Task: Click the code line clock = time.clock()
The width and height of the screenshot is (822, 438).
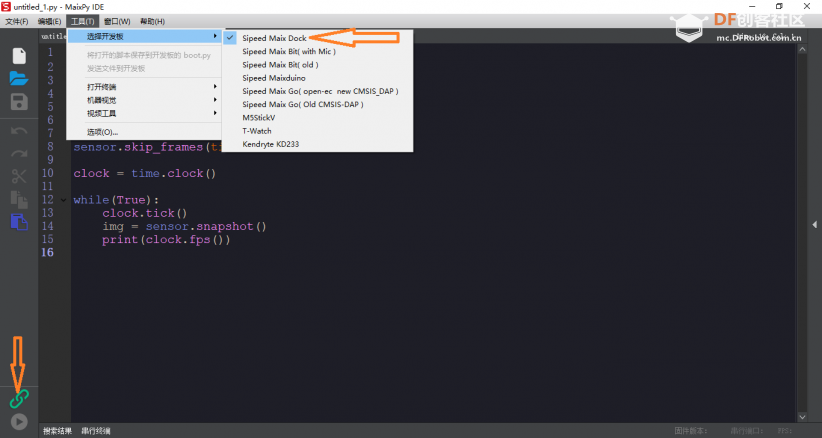Action: (x=145, y=173)
